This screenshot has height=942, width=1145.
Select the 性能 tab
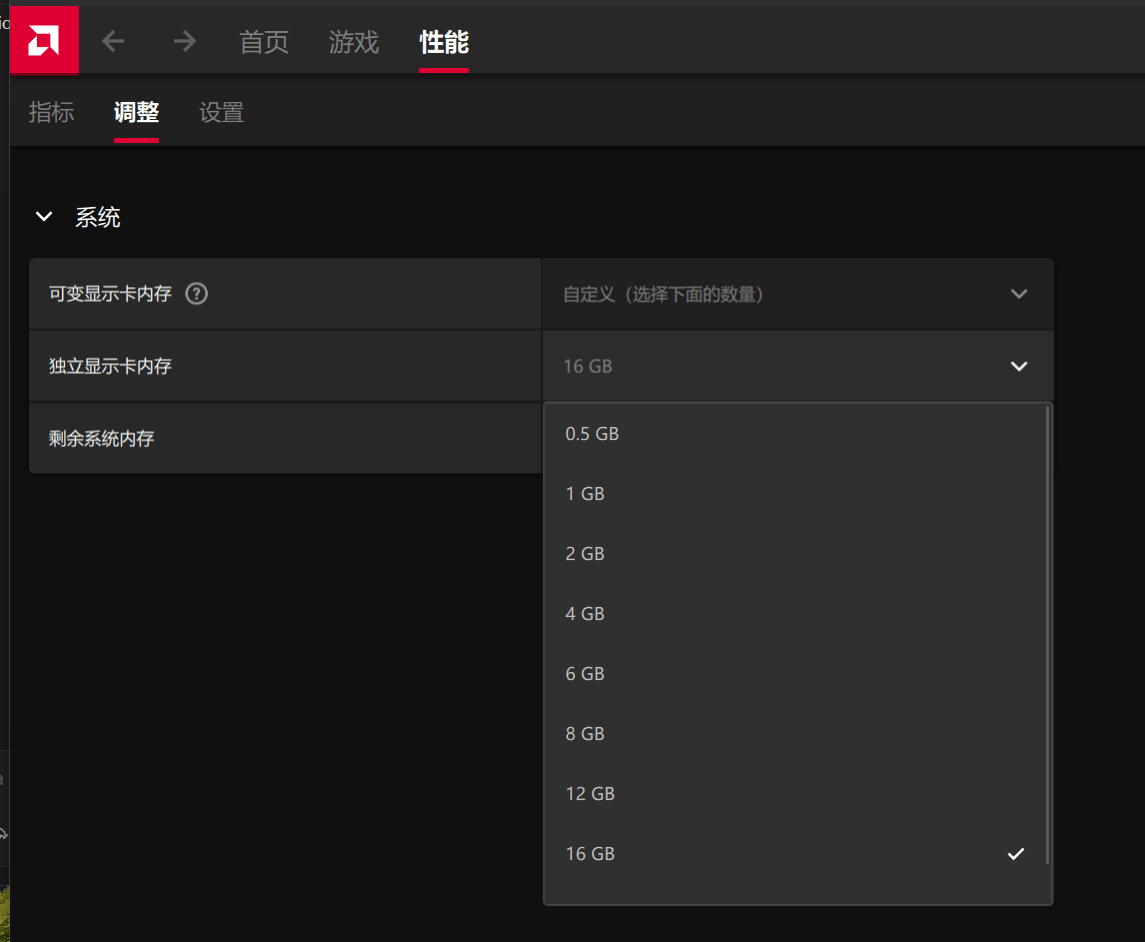(x=444, y=42)
